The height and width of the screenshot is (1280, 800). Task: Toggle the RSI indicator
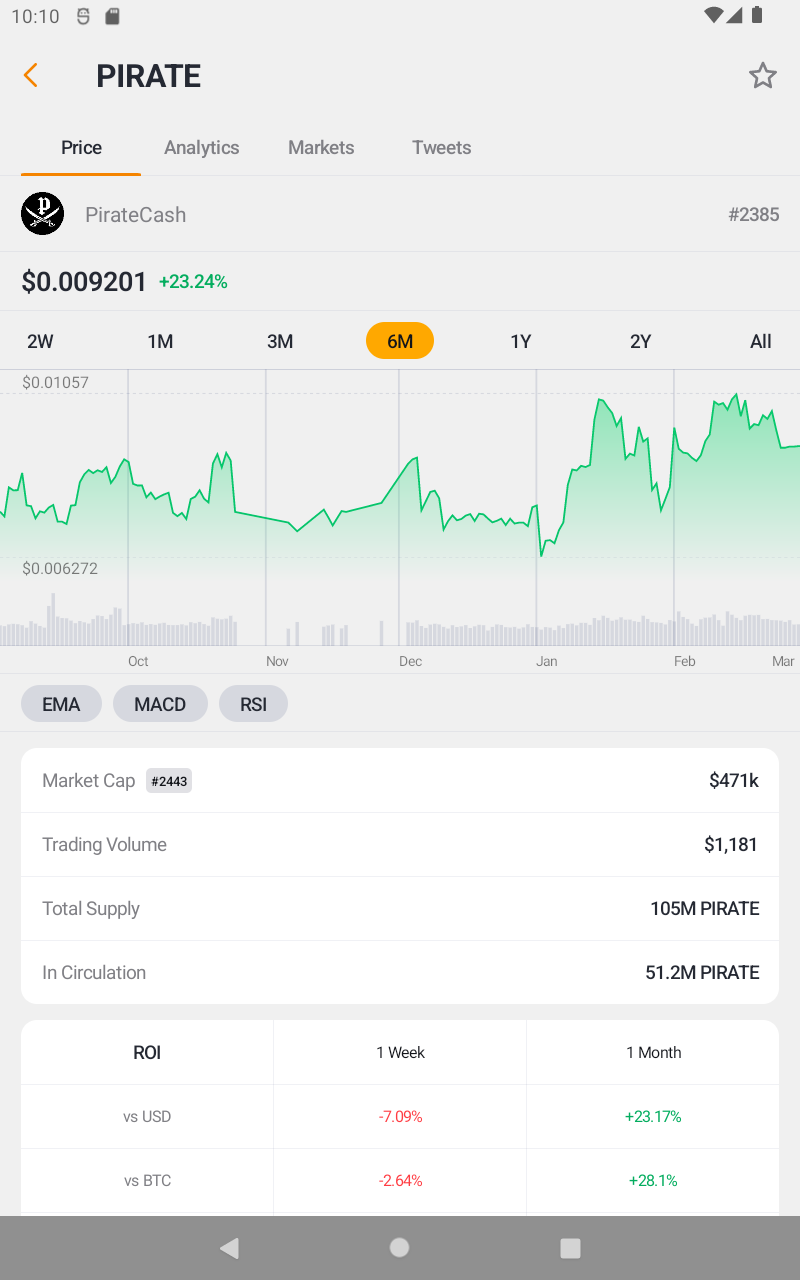[x=253, y=703]
